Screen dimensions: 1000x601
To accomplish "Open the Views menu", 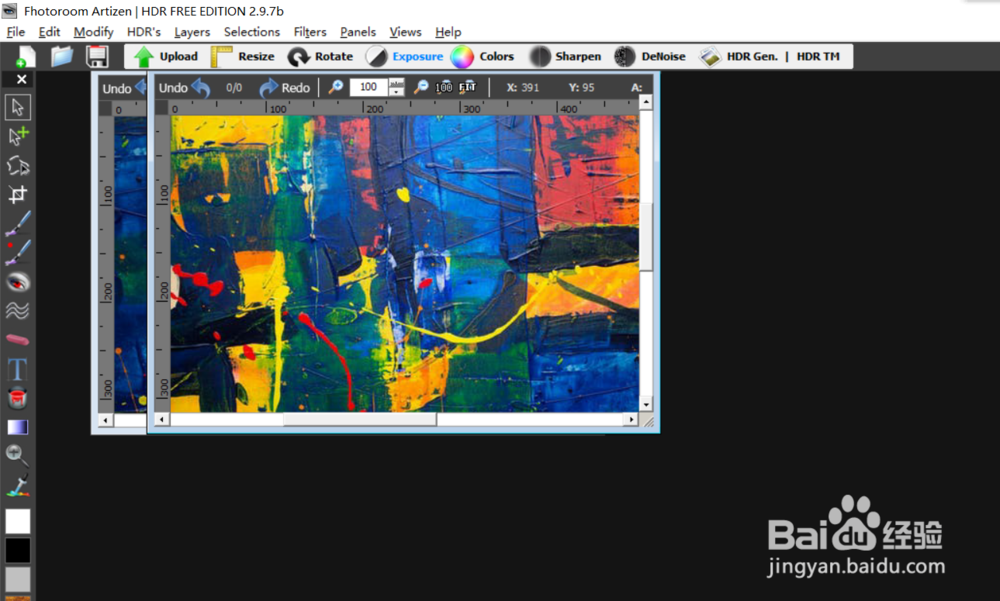I will [x=406, y=32].
